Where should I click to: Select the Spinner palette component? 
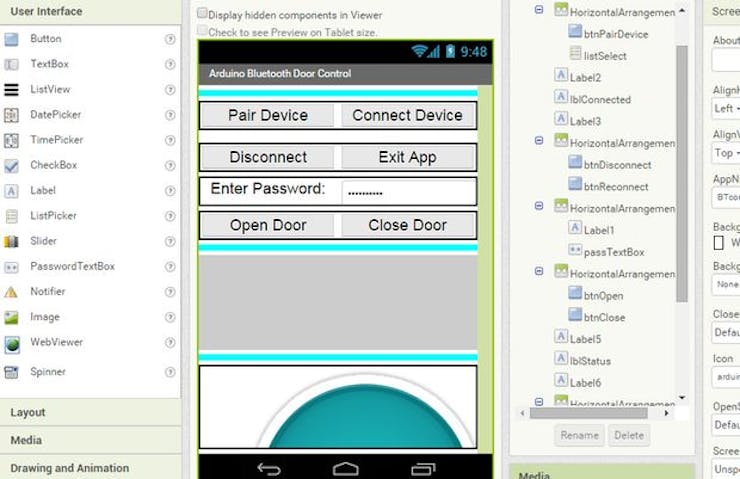48,372
